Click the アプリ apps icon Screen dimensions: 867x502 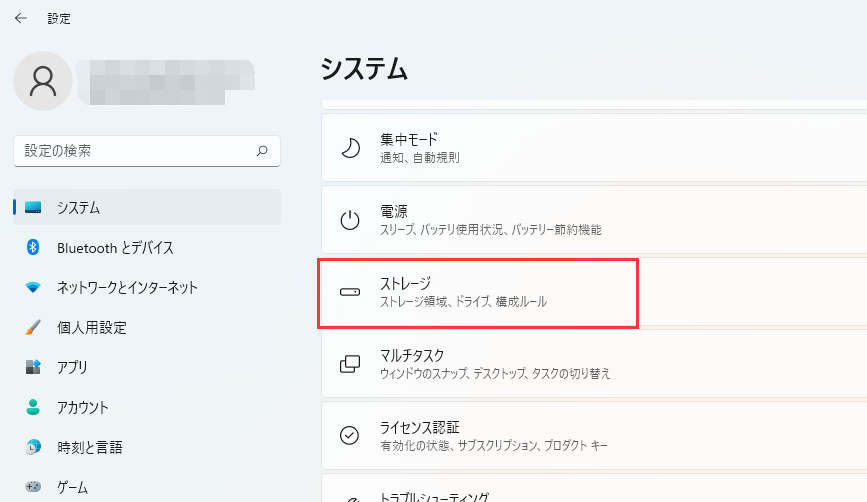[33, 367]
